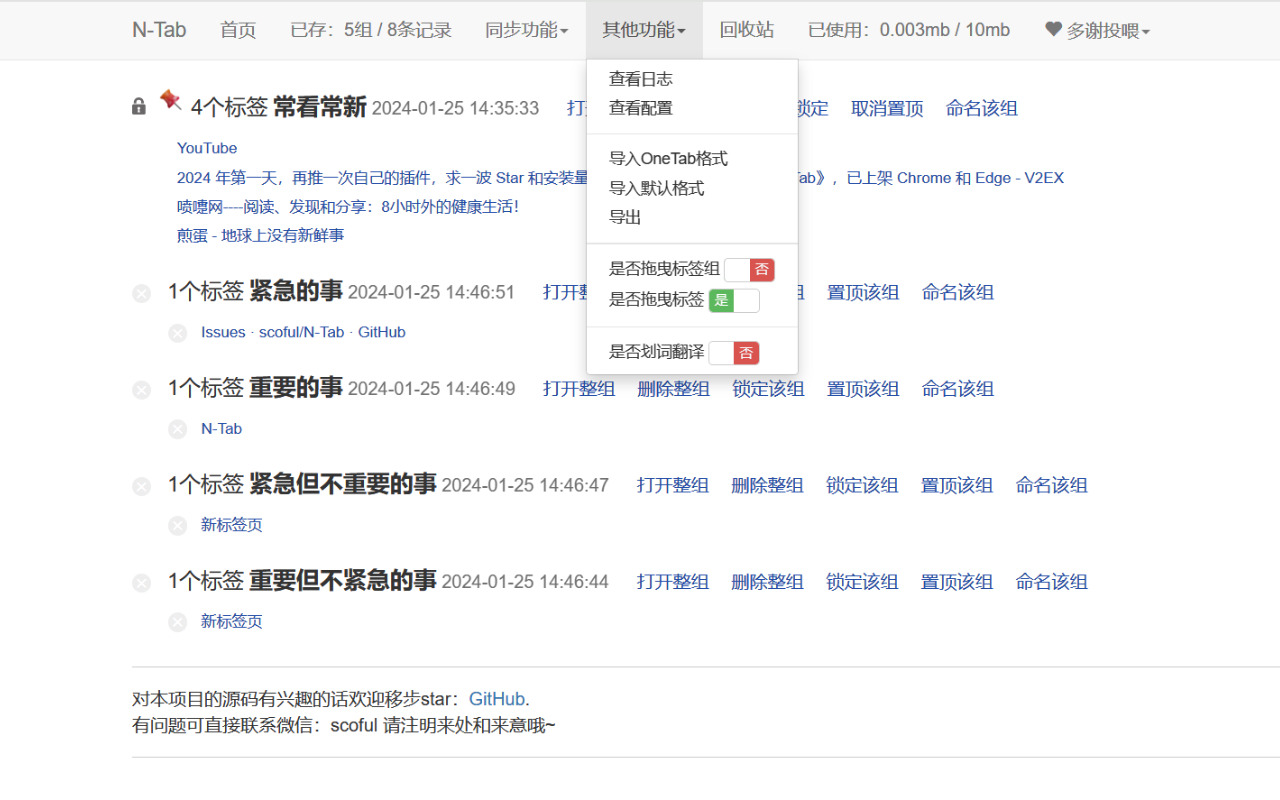Click the X icon beside 重要的事 group

(141, 390)
